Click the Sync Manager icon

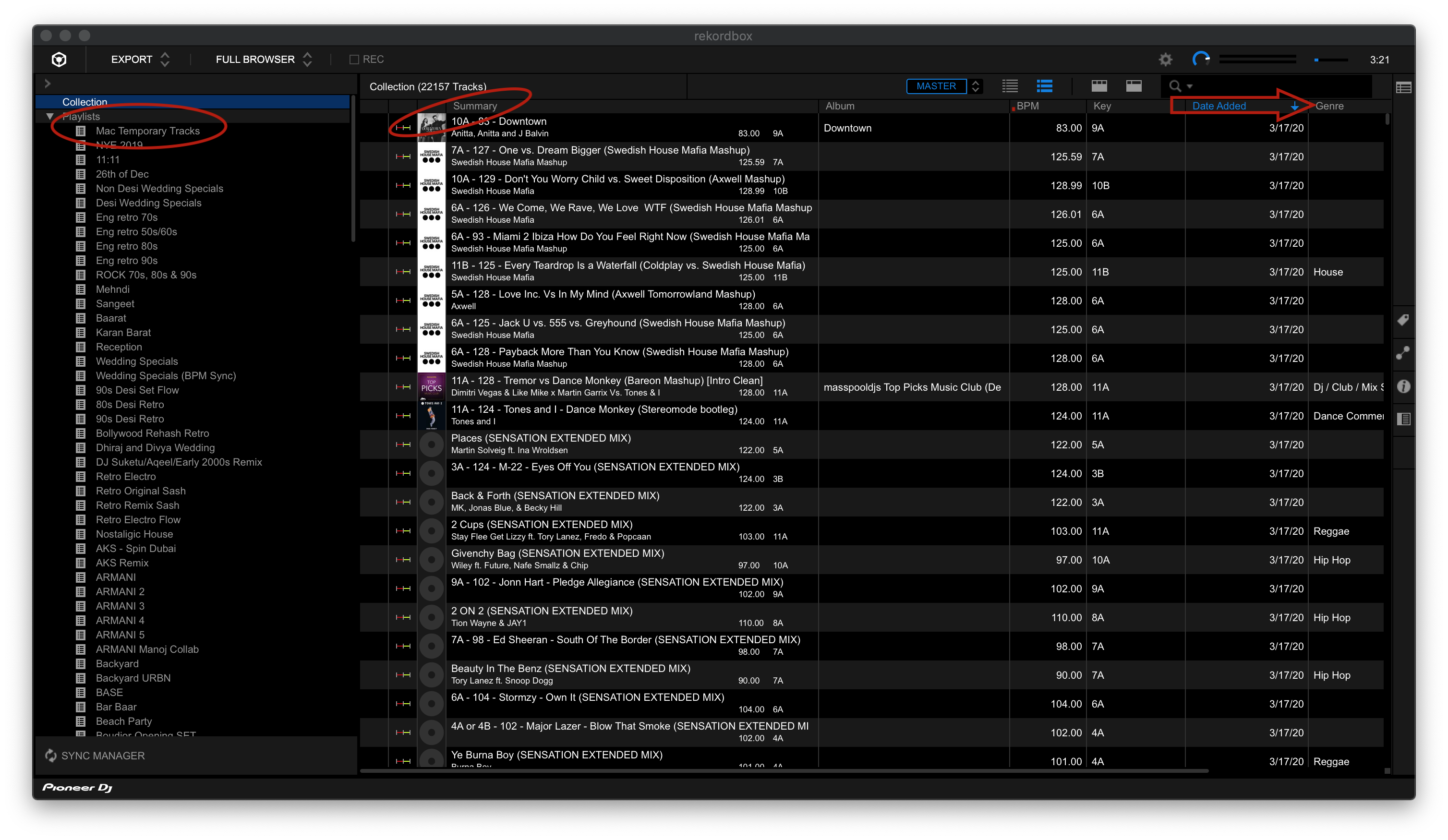[x=50, y=755]
